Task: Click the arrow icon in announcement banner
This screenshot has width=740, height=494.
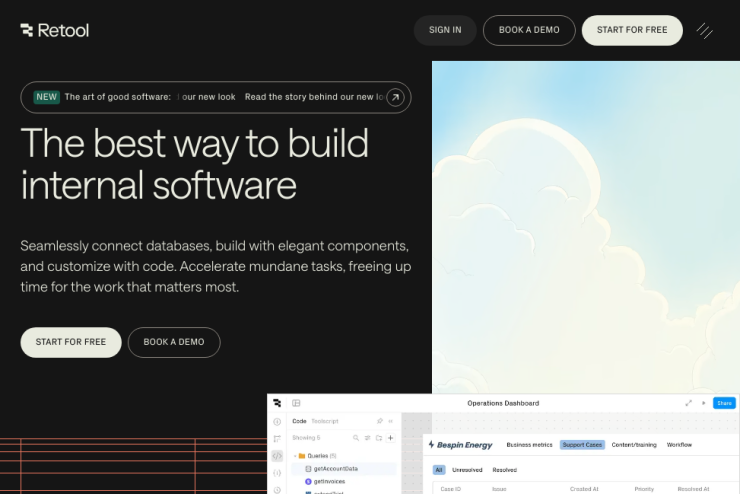Action: 395,97
